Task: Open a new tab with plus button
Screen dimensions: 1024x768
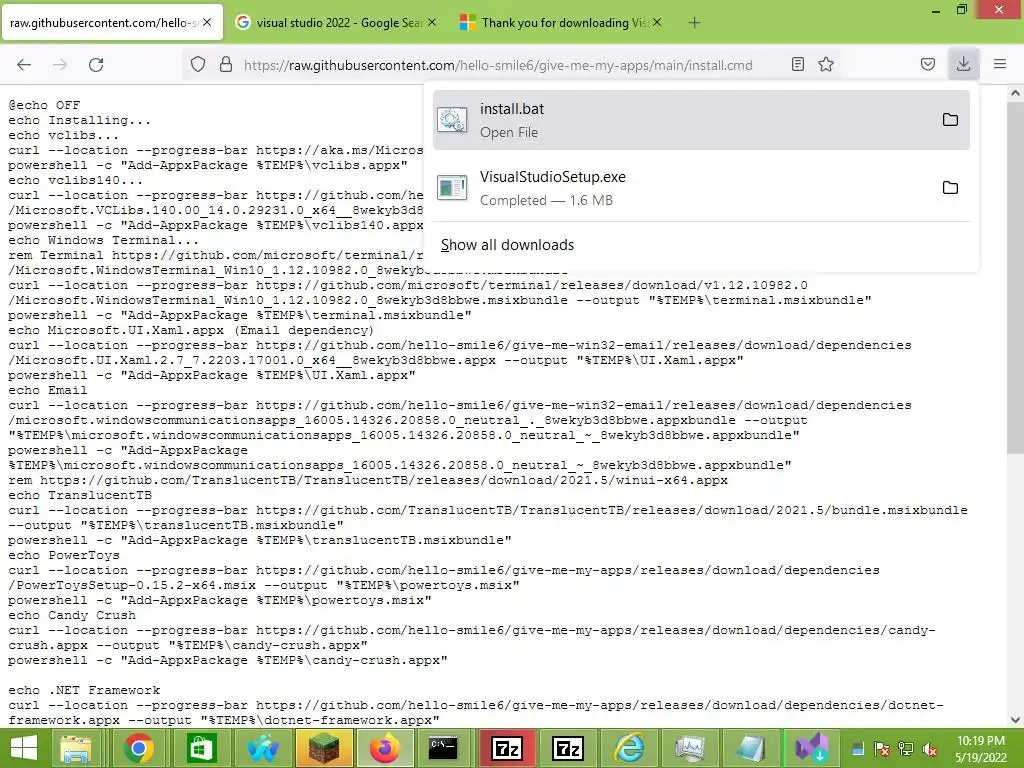Action: pos(694,23)
